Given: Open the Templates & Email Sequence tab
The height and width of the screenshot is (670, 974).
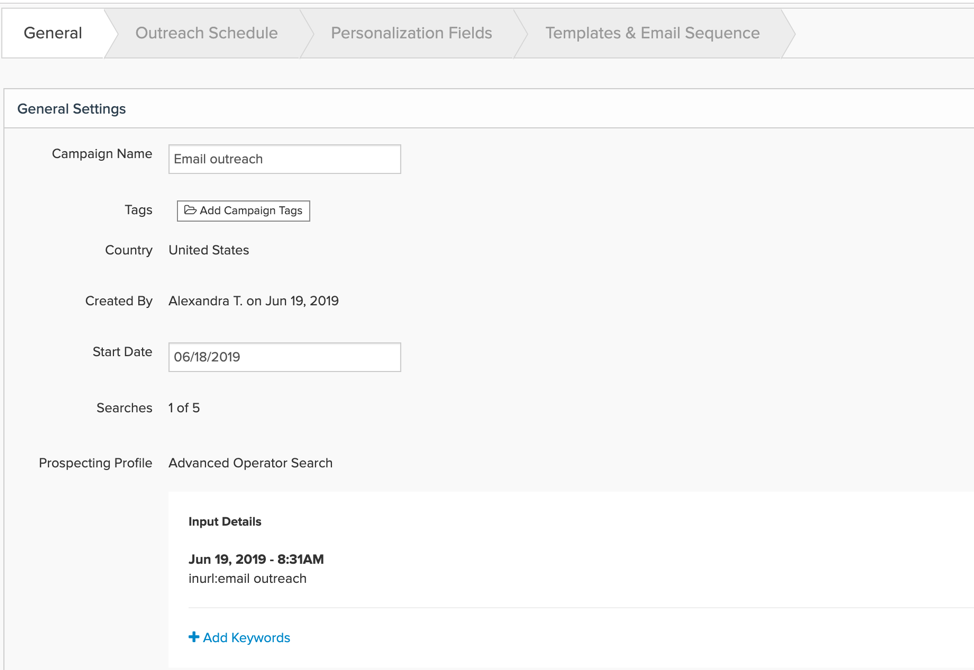Looking at the screenshot, I should [652, 33].
